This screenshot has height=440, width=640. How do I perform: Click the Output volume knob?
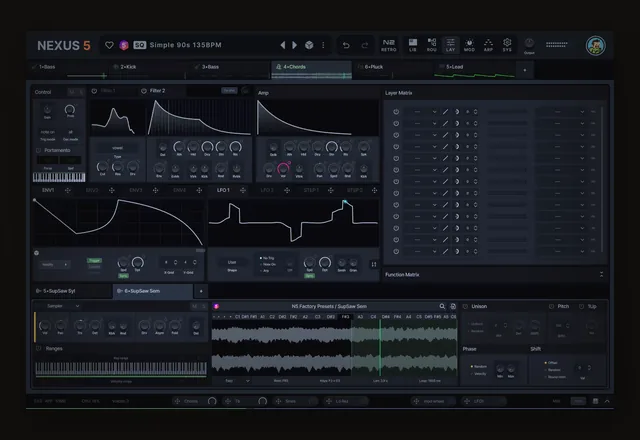(529, 43)
